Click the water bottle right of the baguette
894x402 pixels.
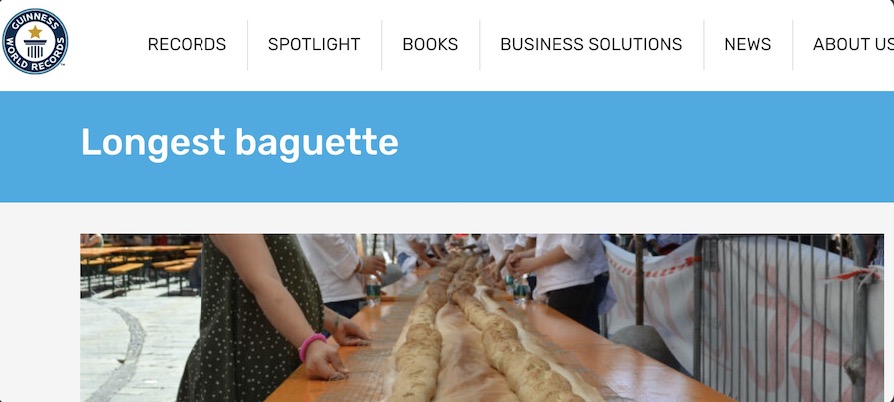[521, 289]
